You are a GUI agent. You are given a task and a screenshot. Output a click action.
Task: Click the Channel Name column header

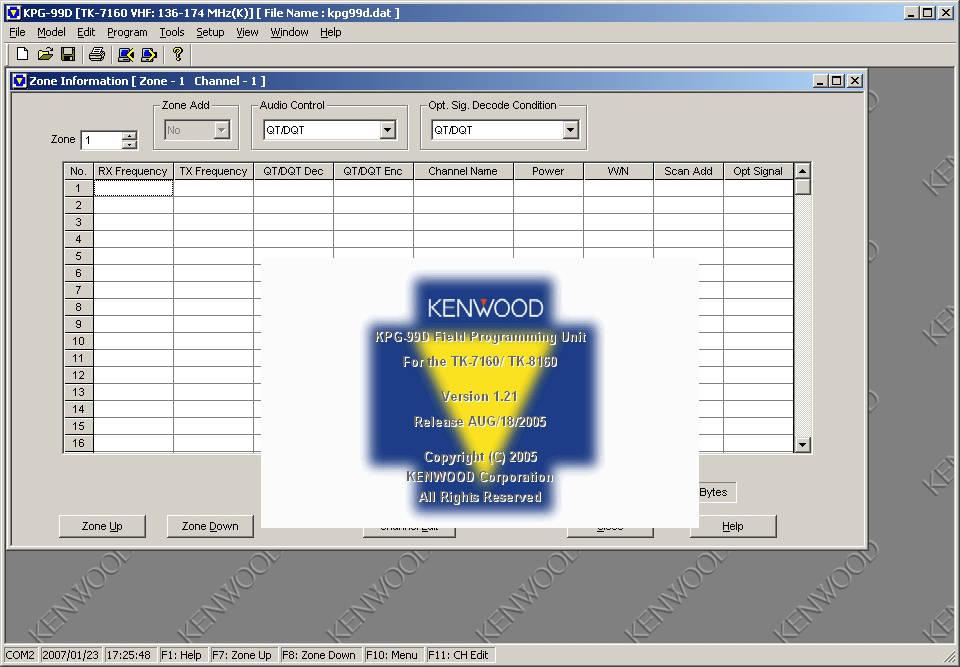[x=463, y=171]
